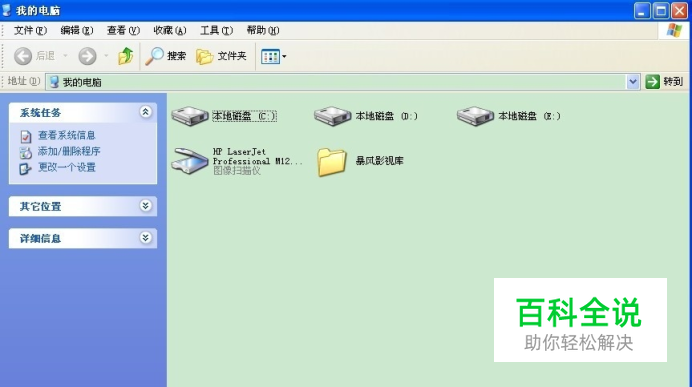Close the 我的电脑 window
The height and width of the screenshot is (387, 692).
[680, 11]
